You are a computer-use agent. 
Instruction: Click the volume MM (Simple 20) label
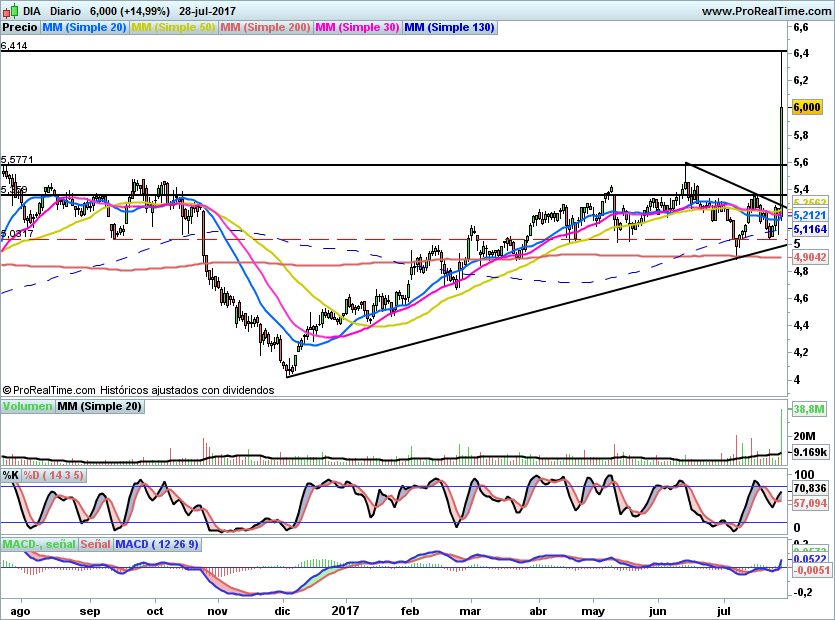point(100,406)
